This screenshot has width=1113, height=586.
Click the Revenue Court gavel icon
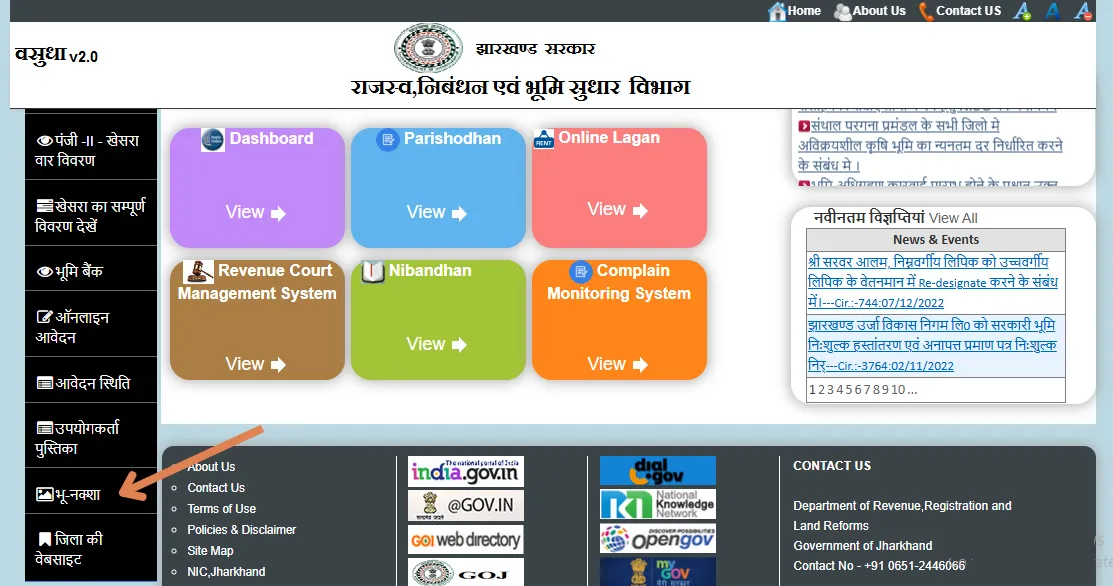(198, 271)
